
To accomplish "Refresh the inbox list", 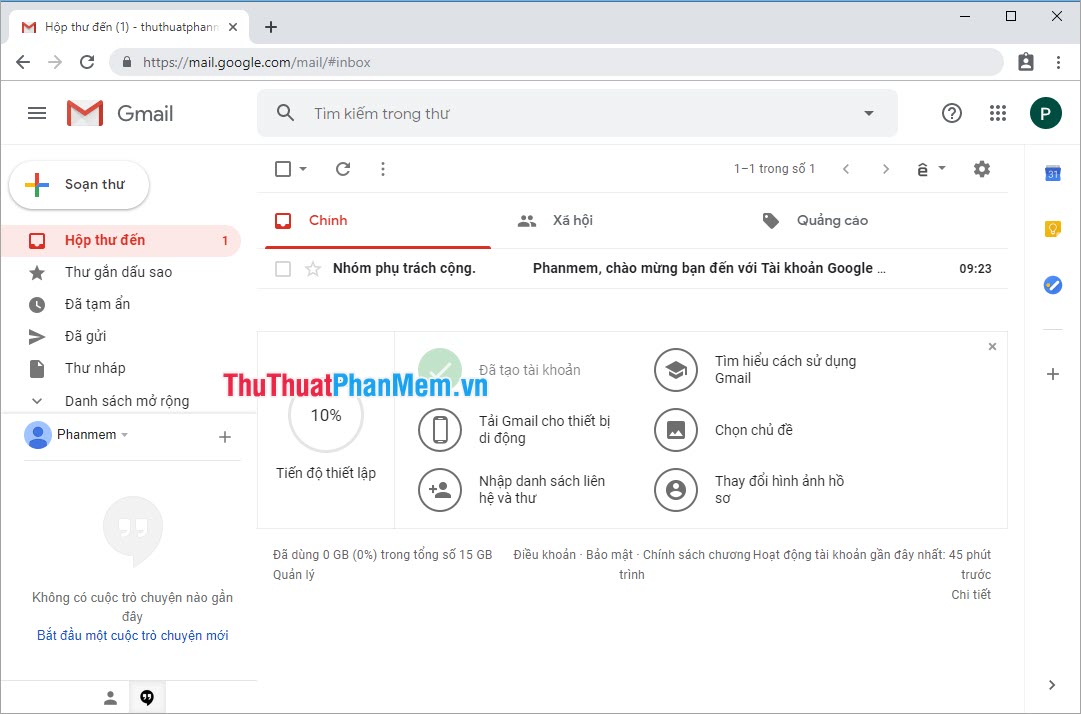I will pyautogui.click(x=343, y=169).
